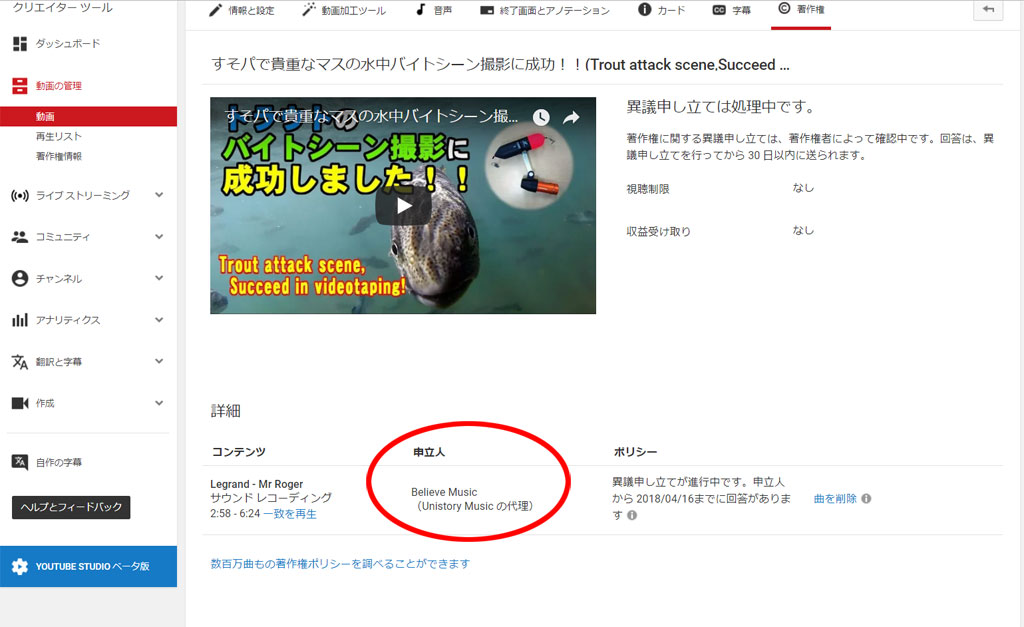The height and width of the screenshot is (627, 1024).
Task: Click the share arrow icon on video
Action: [x=571, y=117]
